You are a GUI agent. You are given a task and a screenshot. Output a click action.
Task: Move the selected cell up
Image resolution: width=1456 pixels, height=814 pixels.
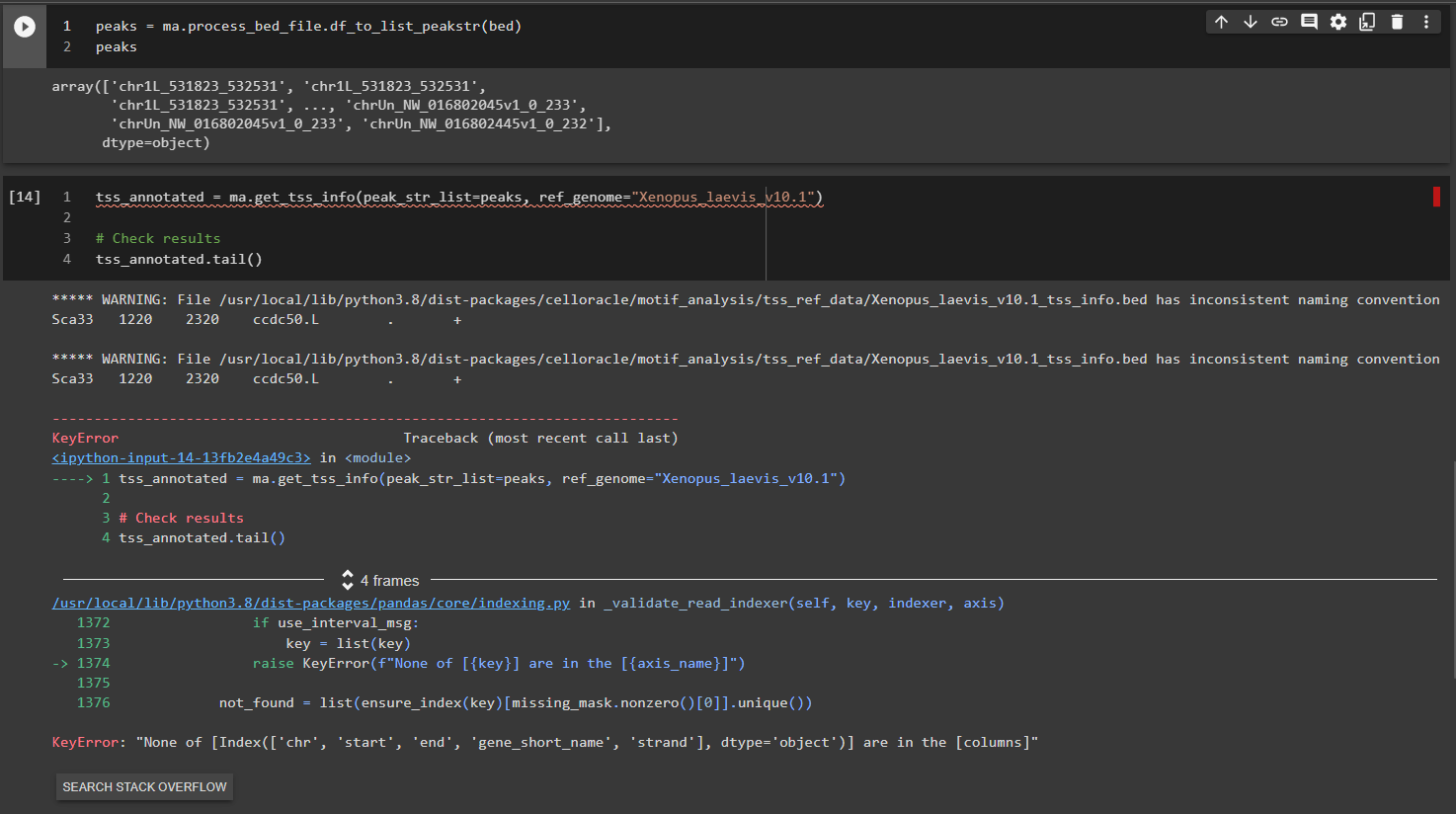coord(1221,20)
